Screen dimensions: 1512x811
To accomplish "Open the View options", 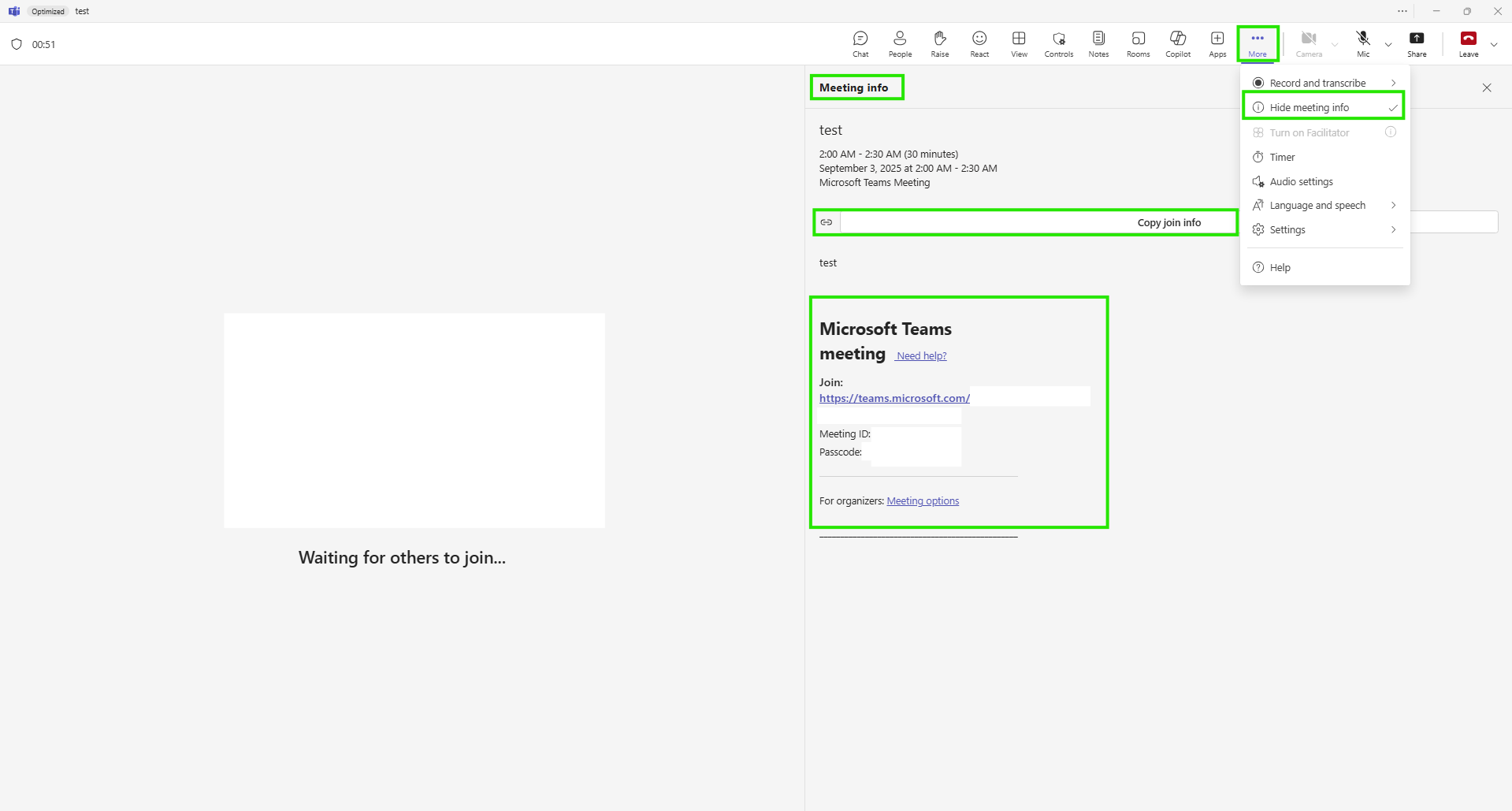I will tap(1019, 43).
